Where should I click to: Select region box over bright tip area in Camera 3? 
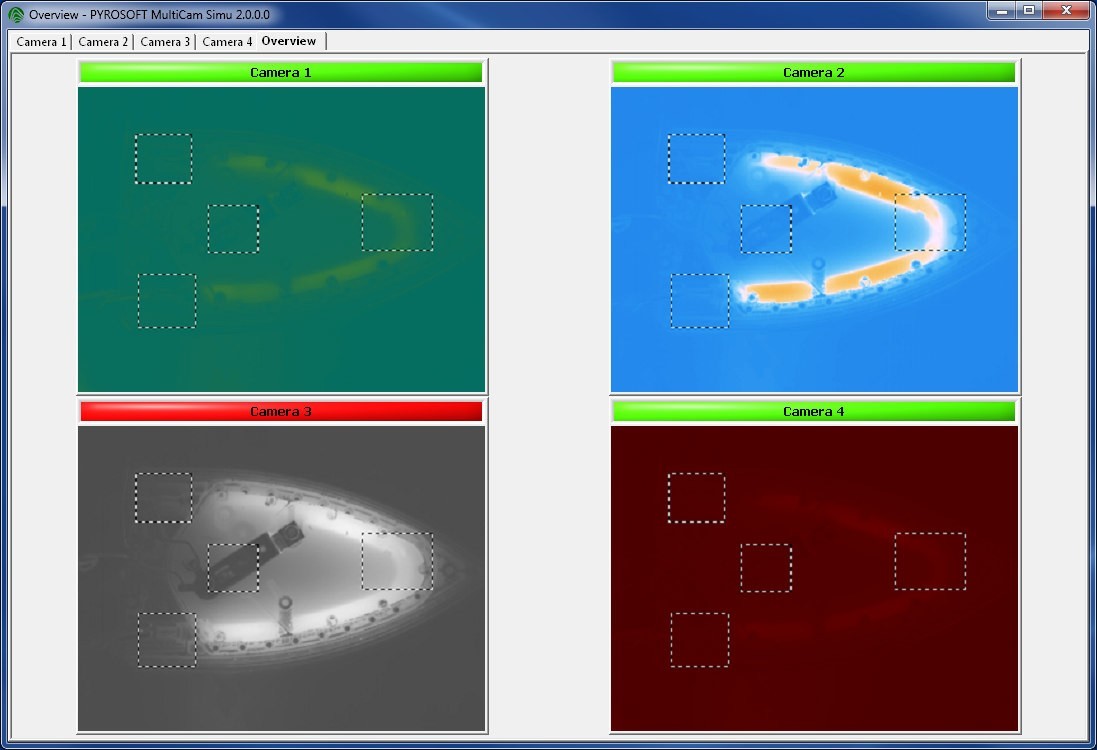(397, 561)
